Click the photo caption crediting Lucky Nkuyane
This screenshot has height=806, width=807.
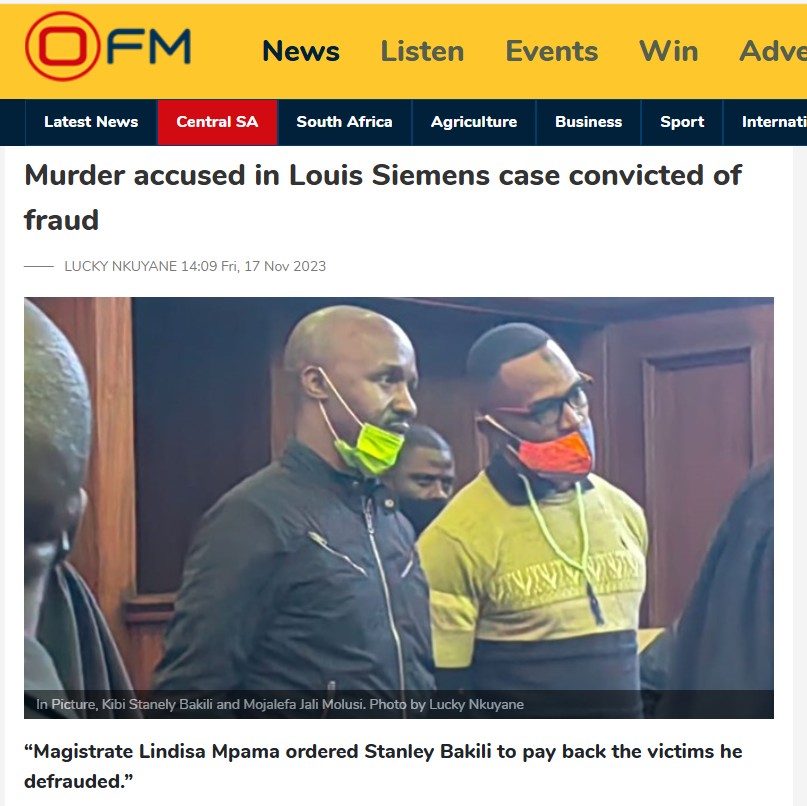[x=279, y=704]
